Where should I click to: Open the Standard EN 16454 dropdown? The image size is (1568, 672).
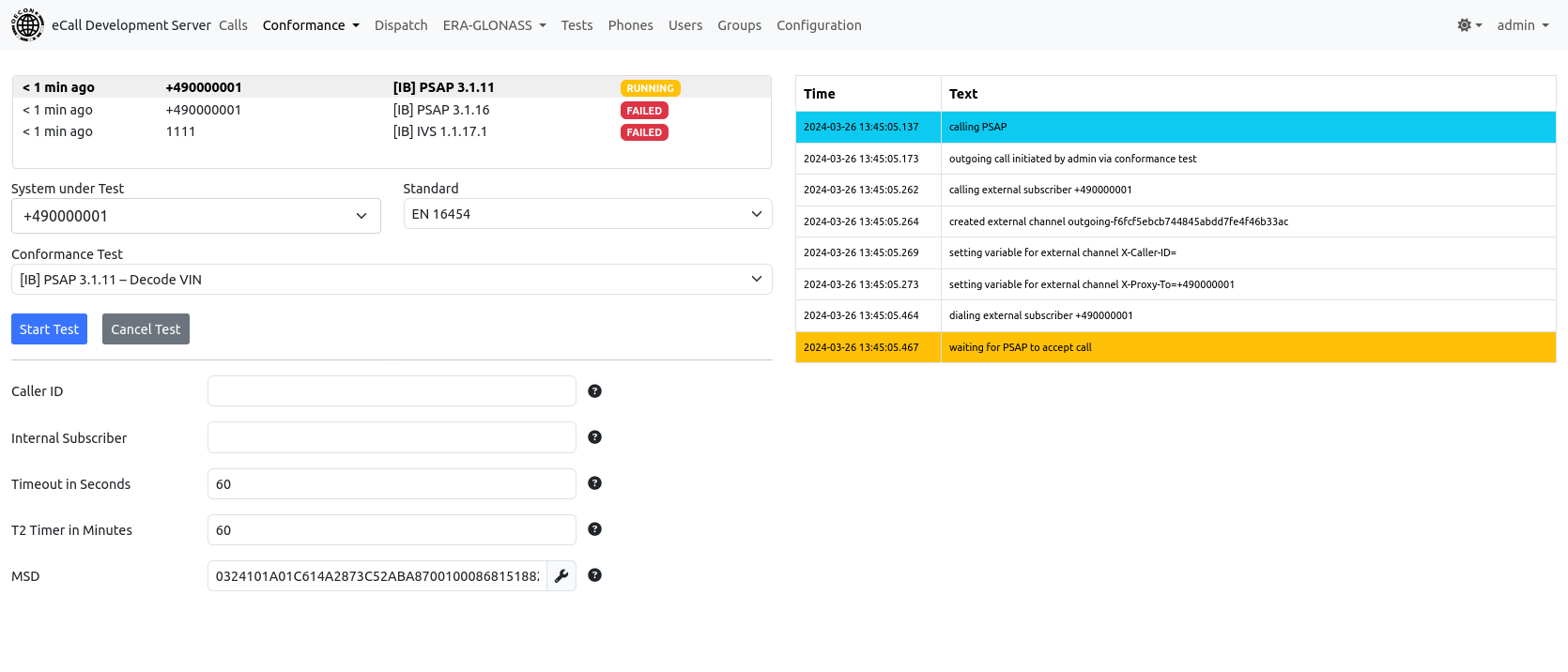click(587, 214)
